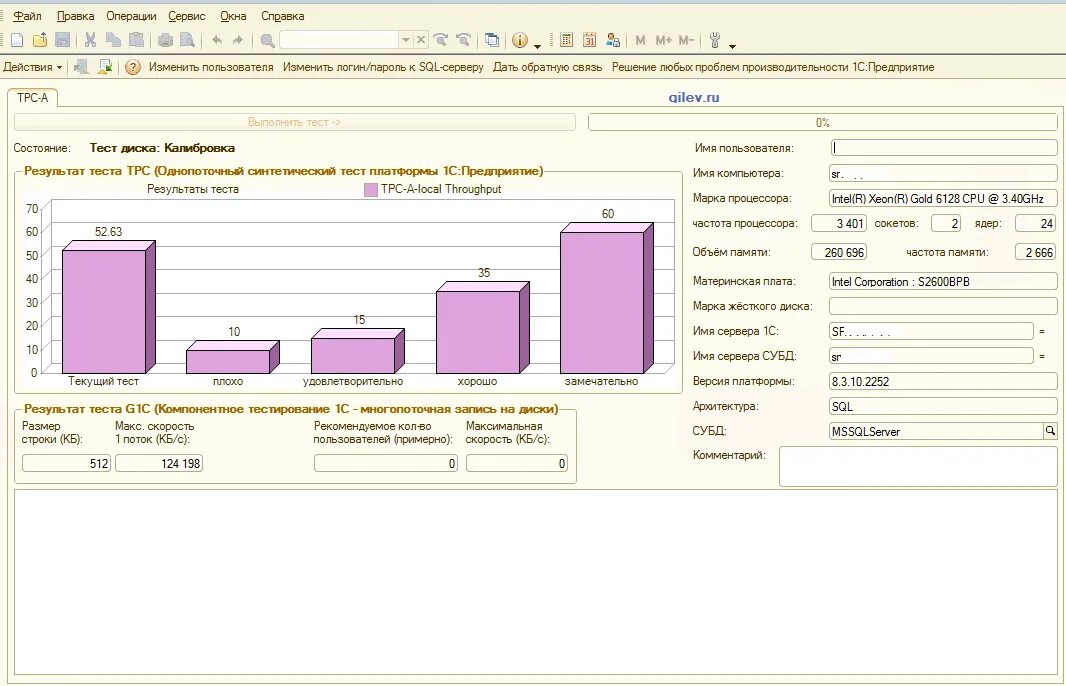Click the Find magnifier icon
Screen dimensions: 1066x686
click(267, 41)
